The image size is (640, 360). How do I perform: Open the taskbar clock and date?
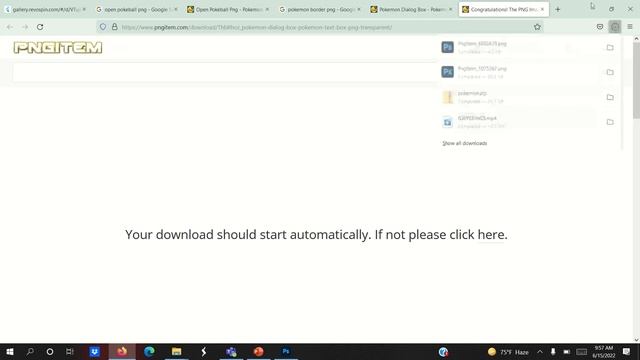pyautogui.click(x=604, y=352)
